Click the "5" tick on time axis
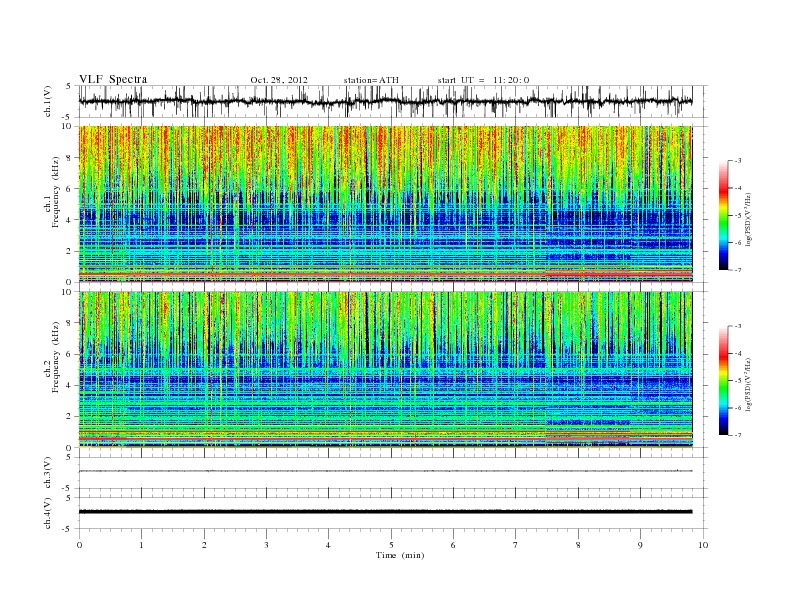 (391, 545)
